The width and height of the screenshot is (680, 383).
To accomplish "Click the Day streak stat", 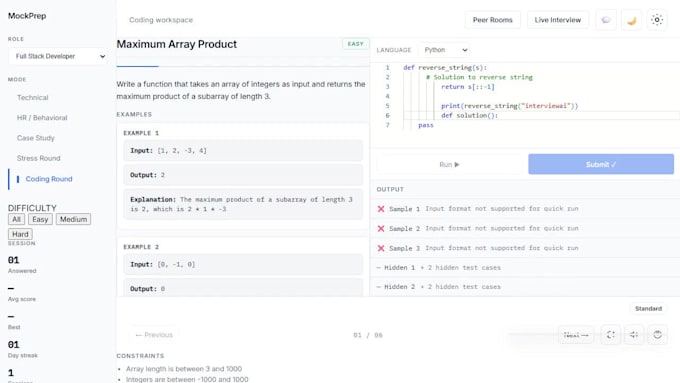I will coord(23,349).
